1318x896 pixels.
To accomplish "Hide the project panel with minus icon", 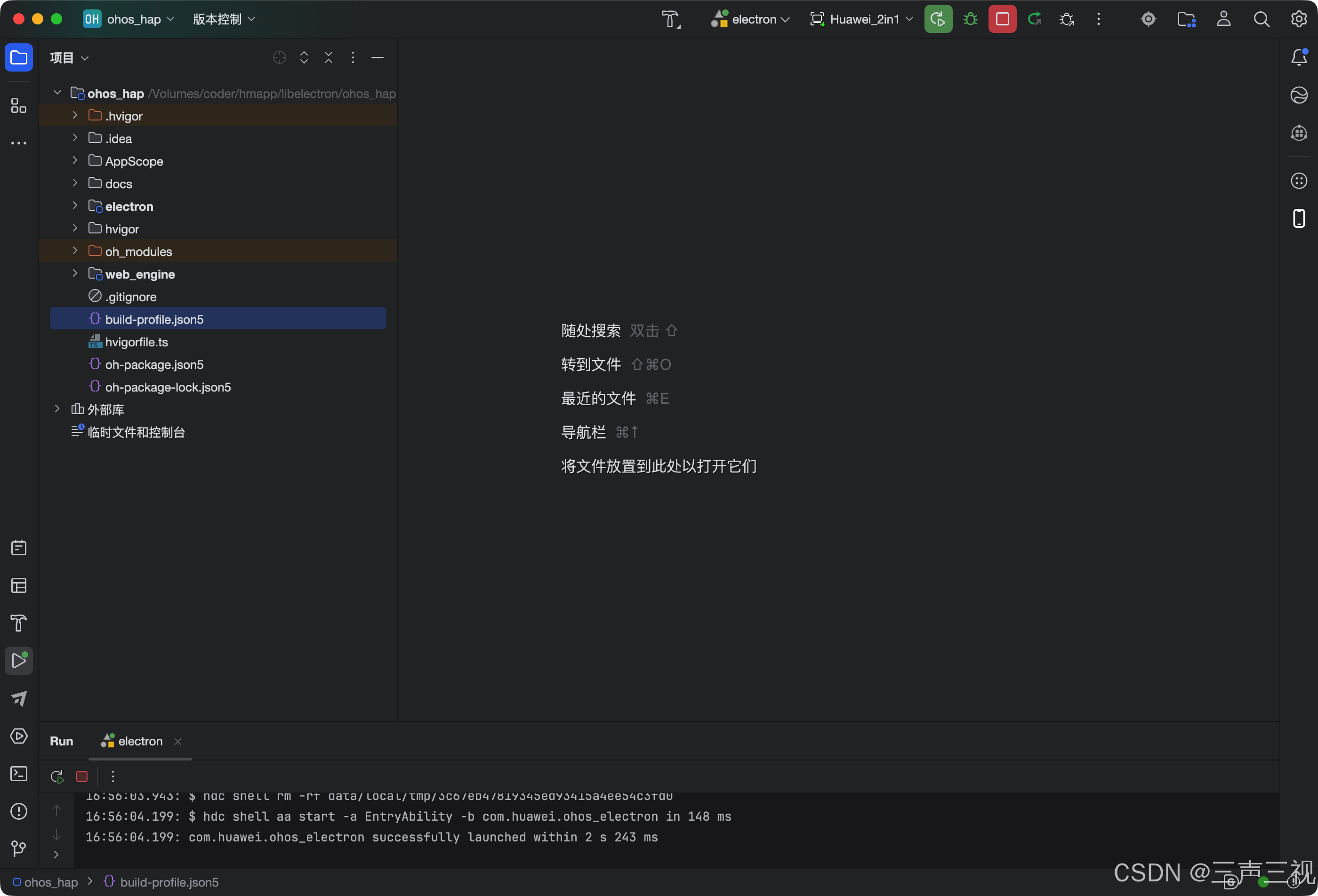I will [x=377, y=57].
